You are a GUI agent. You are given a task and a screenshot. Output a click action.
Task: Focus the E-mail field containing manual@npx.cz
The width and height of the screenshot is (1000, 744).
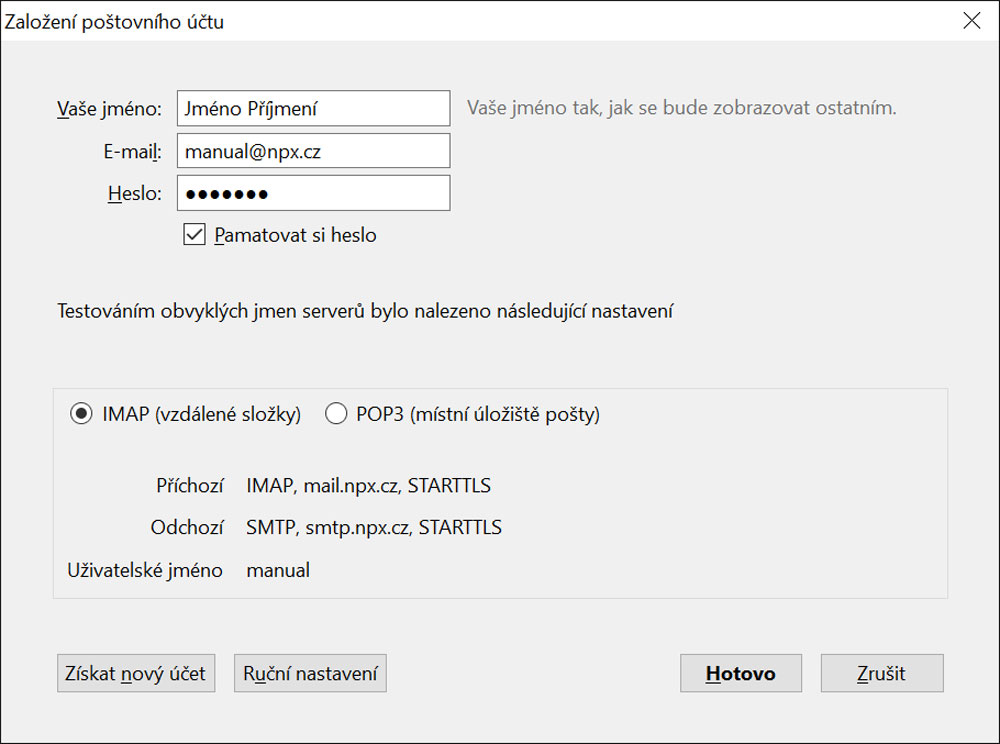(x=313, y=151)
